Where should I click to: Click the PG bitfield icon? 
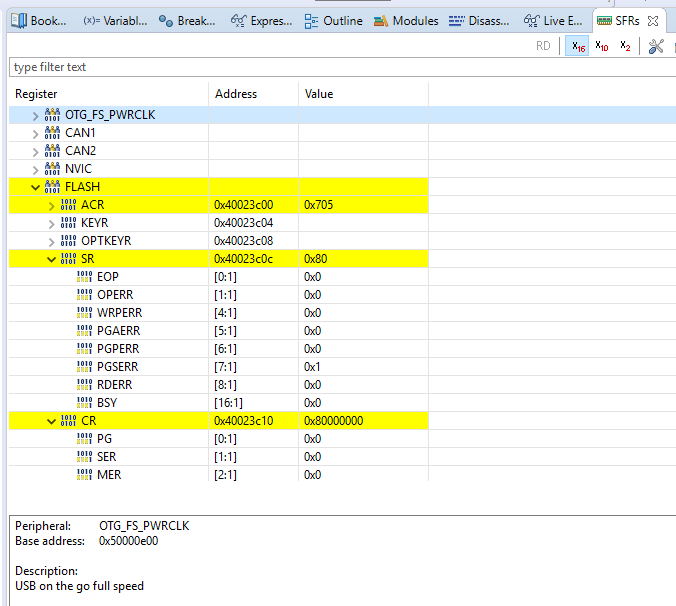pos(84,439)
